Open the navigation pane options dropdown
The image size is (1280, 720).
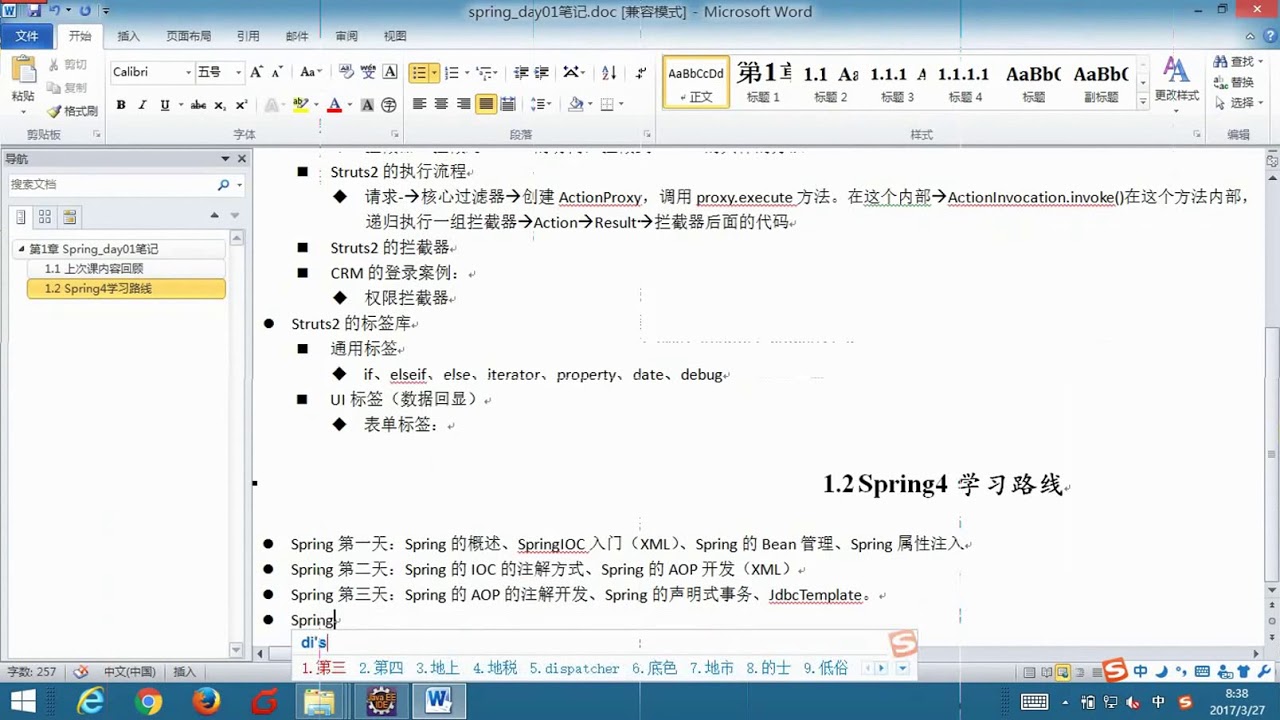point(225,159)
